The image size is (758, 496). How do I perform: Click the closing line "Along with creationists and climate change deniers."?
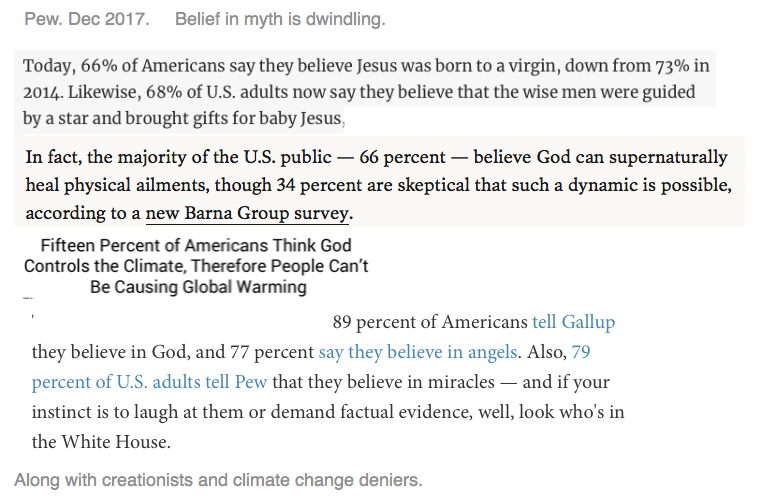[218, 480]
